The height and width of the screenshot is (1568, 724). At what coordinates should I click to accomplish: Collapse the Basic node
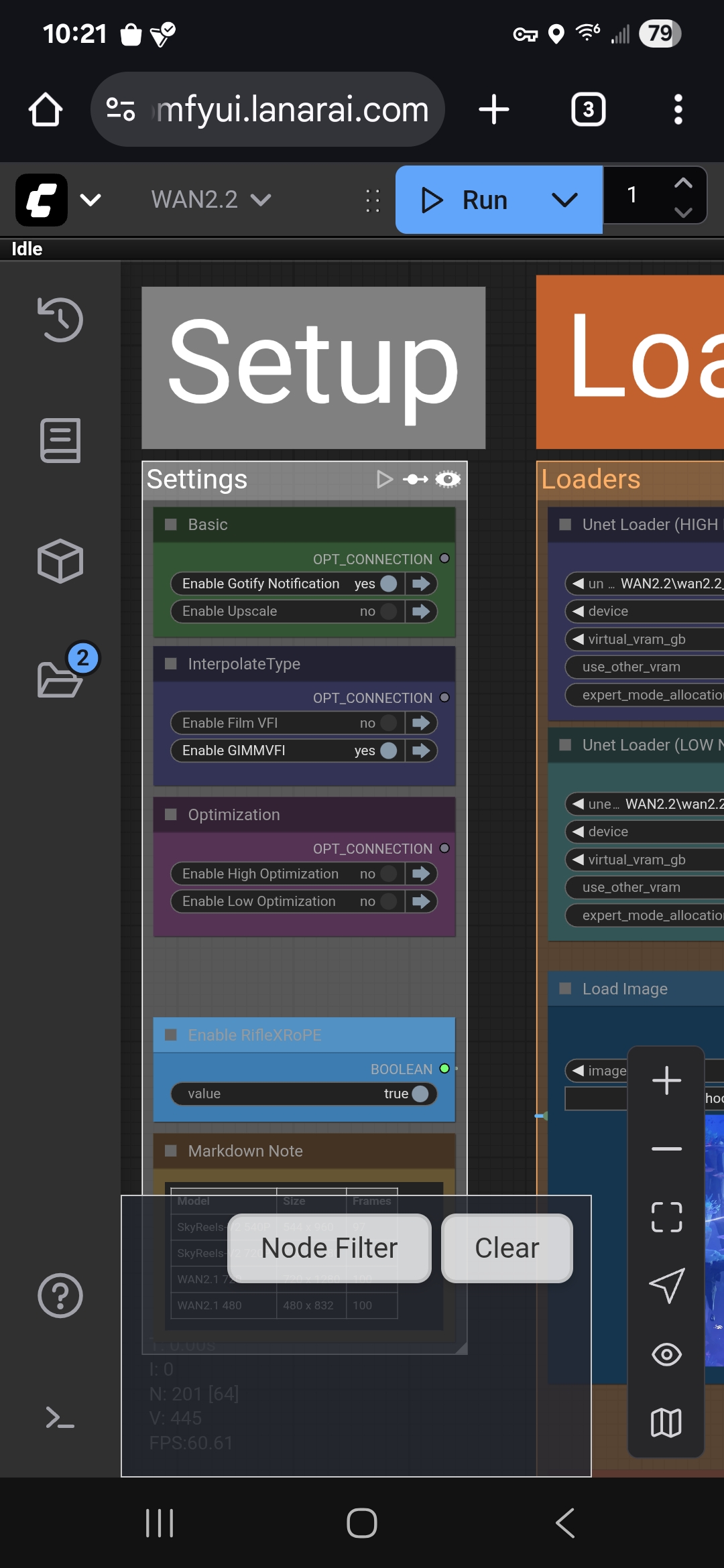click(171, 524)
